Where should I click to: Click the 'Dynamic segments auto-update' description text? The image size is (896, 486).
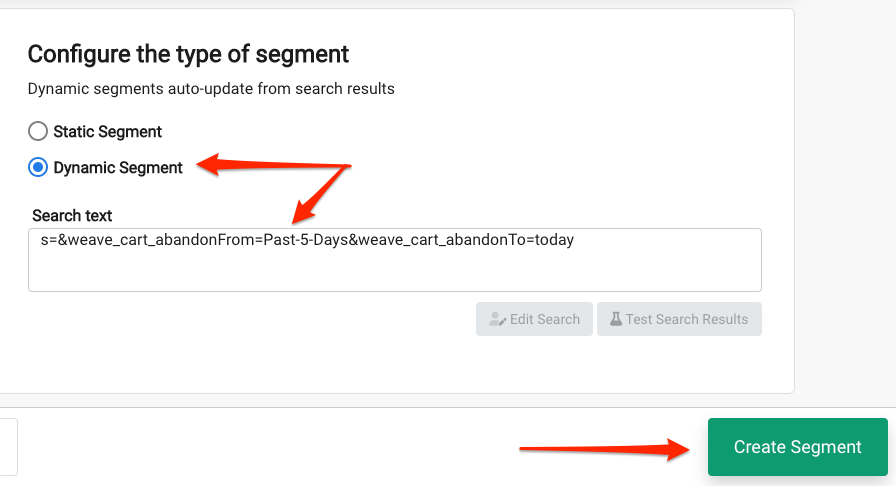pyautogui.click(x=211, y=89)
